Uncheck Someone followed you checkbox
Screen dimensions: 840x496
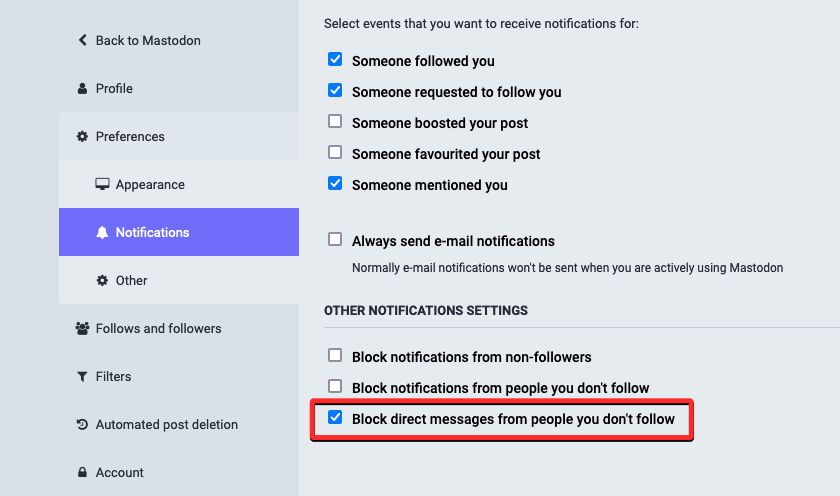[335, 60]
